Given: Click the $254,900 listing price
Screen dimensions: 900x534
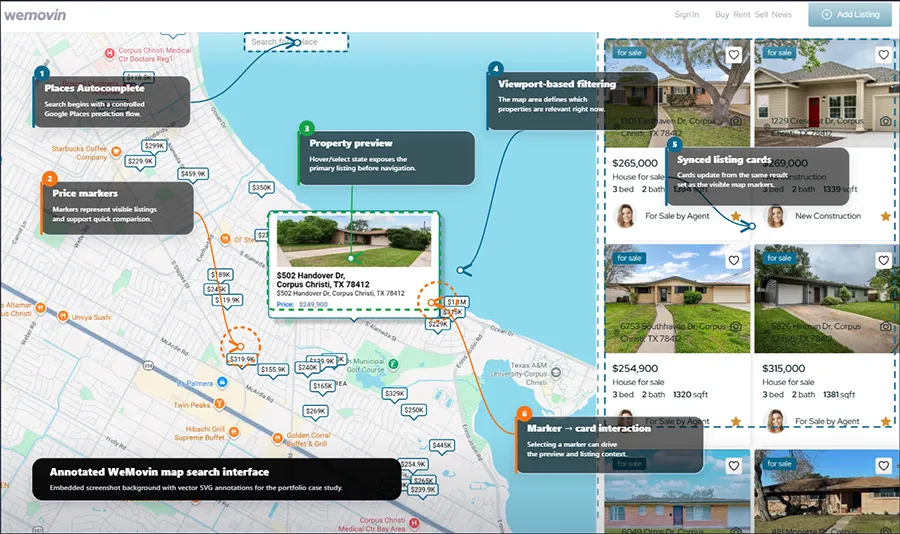Looking at the screenshot, I should [x=635, y=369].
